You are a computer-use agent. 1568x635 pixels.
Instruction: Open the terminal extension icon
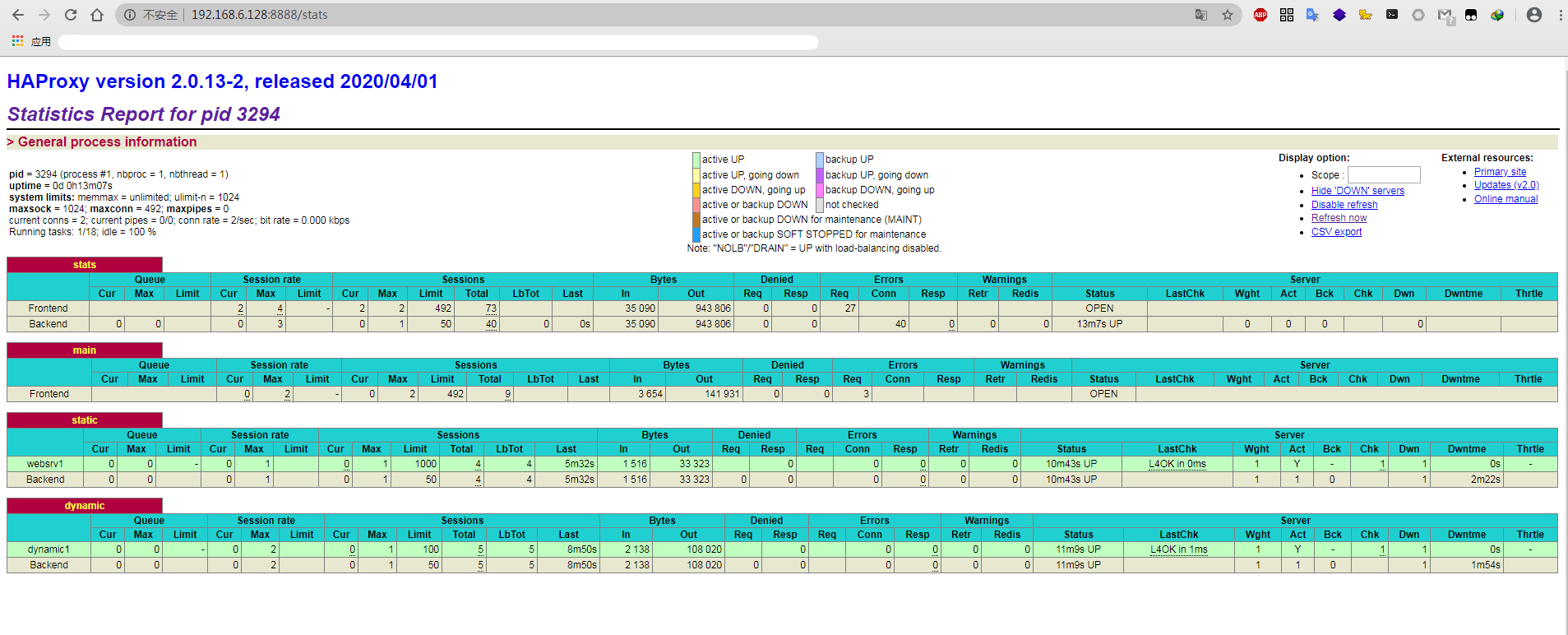1392,15
